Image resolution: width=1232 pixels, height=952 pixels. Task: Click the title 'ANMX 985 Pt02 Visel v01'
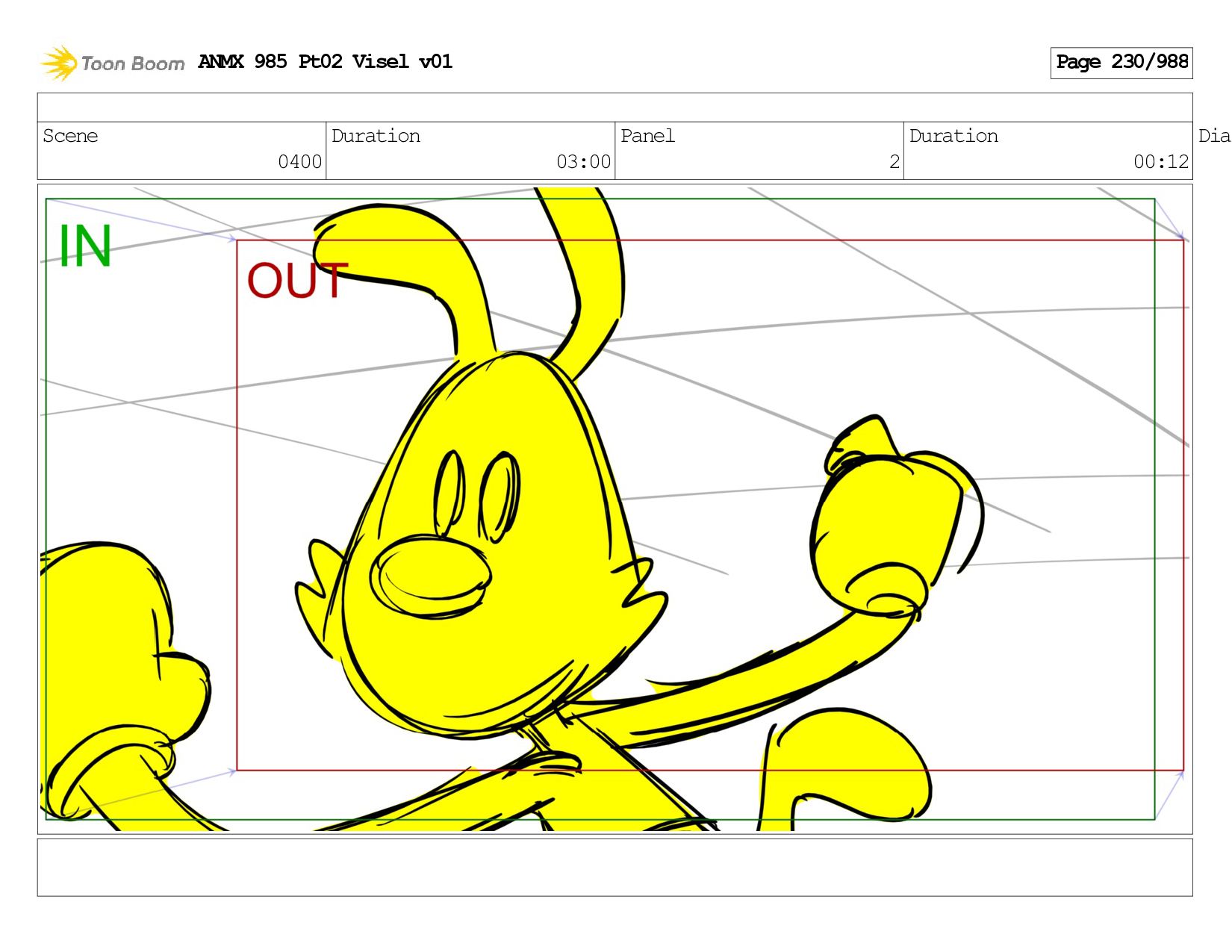coord(325,62)
